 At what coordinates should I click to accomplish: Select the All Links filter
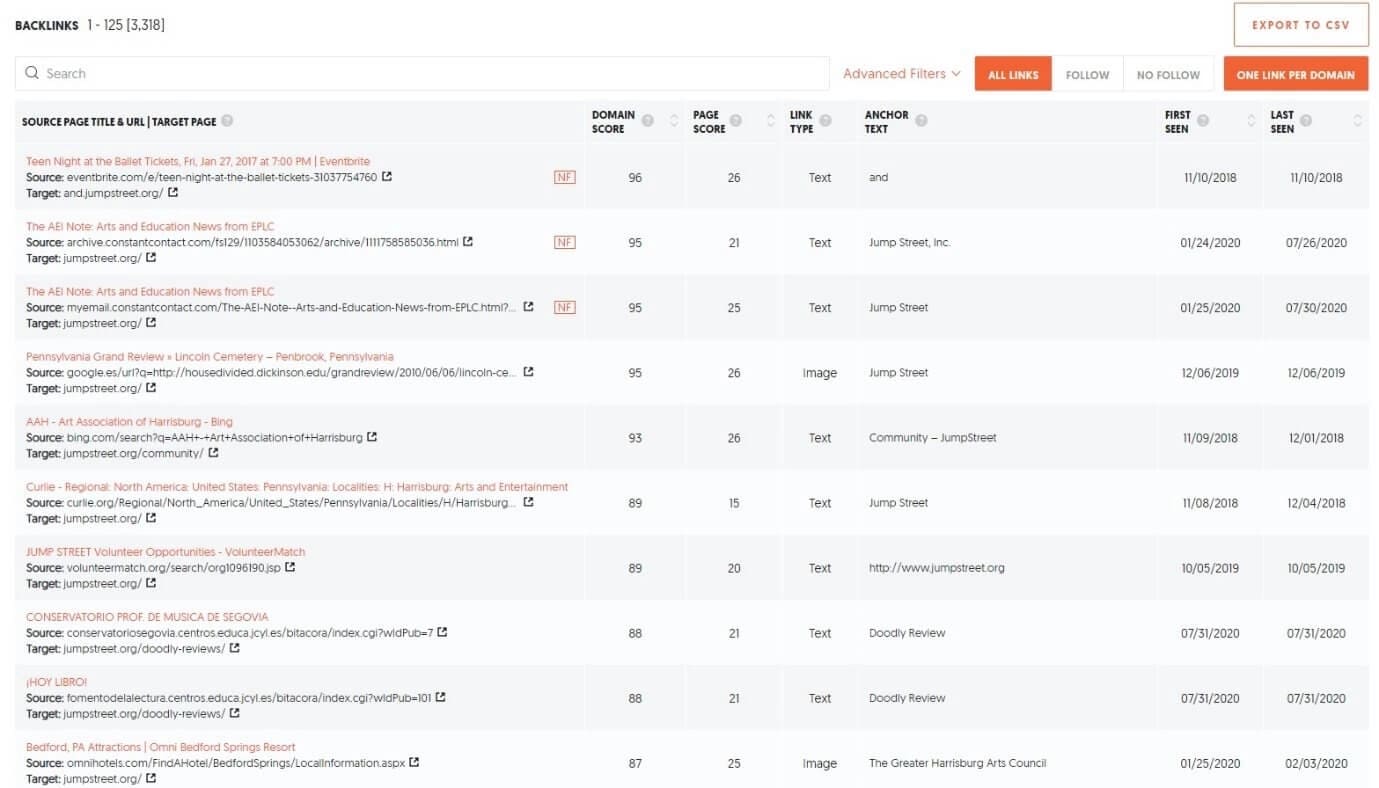1013,74
